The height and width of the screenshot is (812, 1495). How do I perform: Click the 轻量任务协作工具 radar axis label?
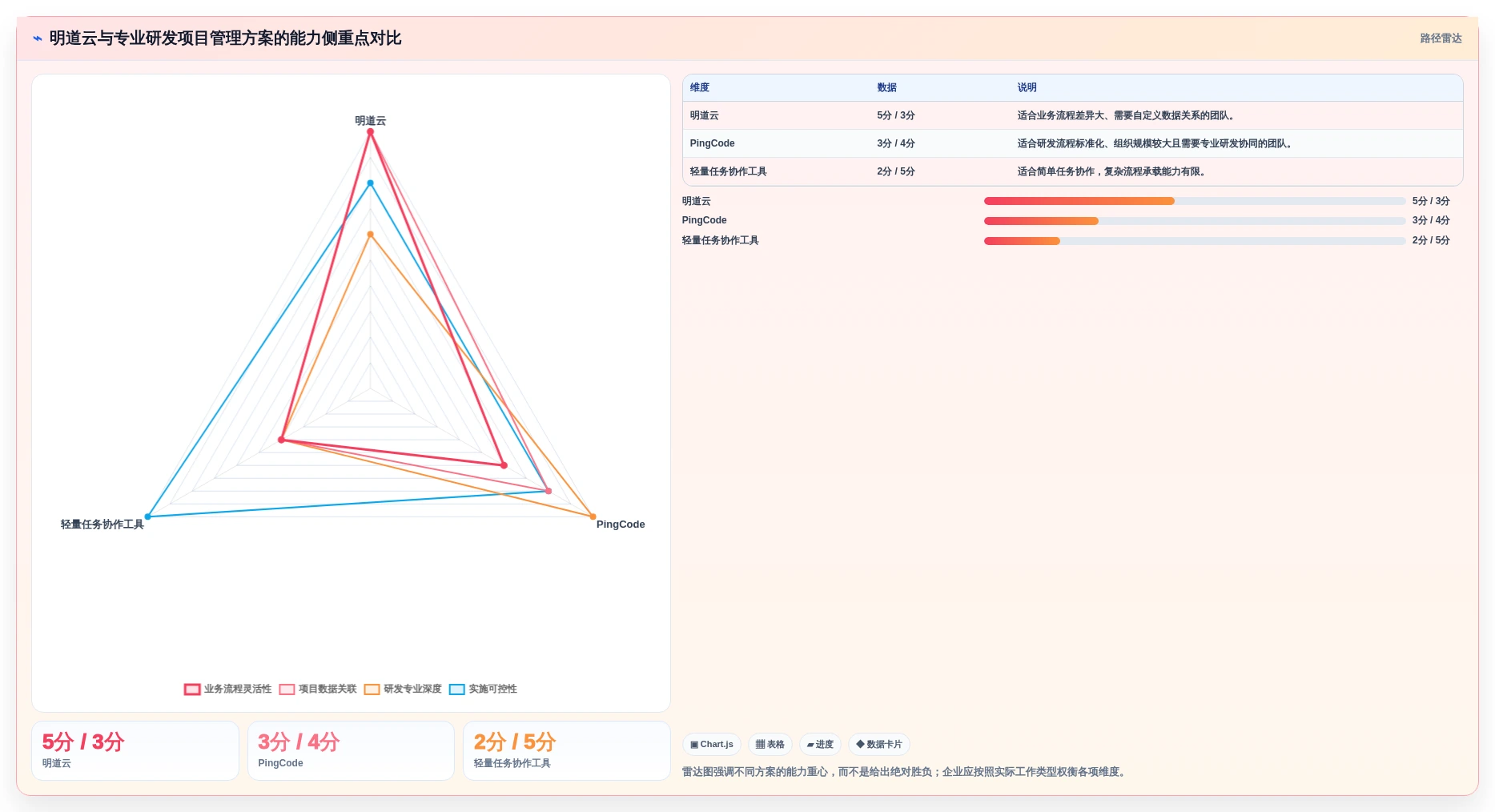click(x=102, y=525)
